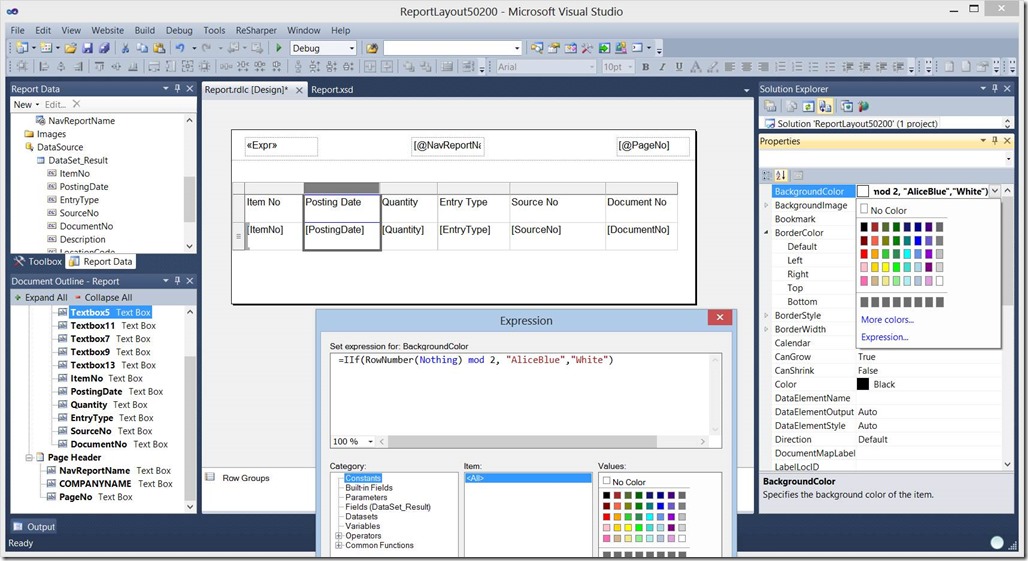Open the 10pt font size dropdown

click(631, 67)
